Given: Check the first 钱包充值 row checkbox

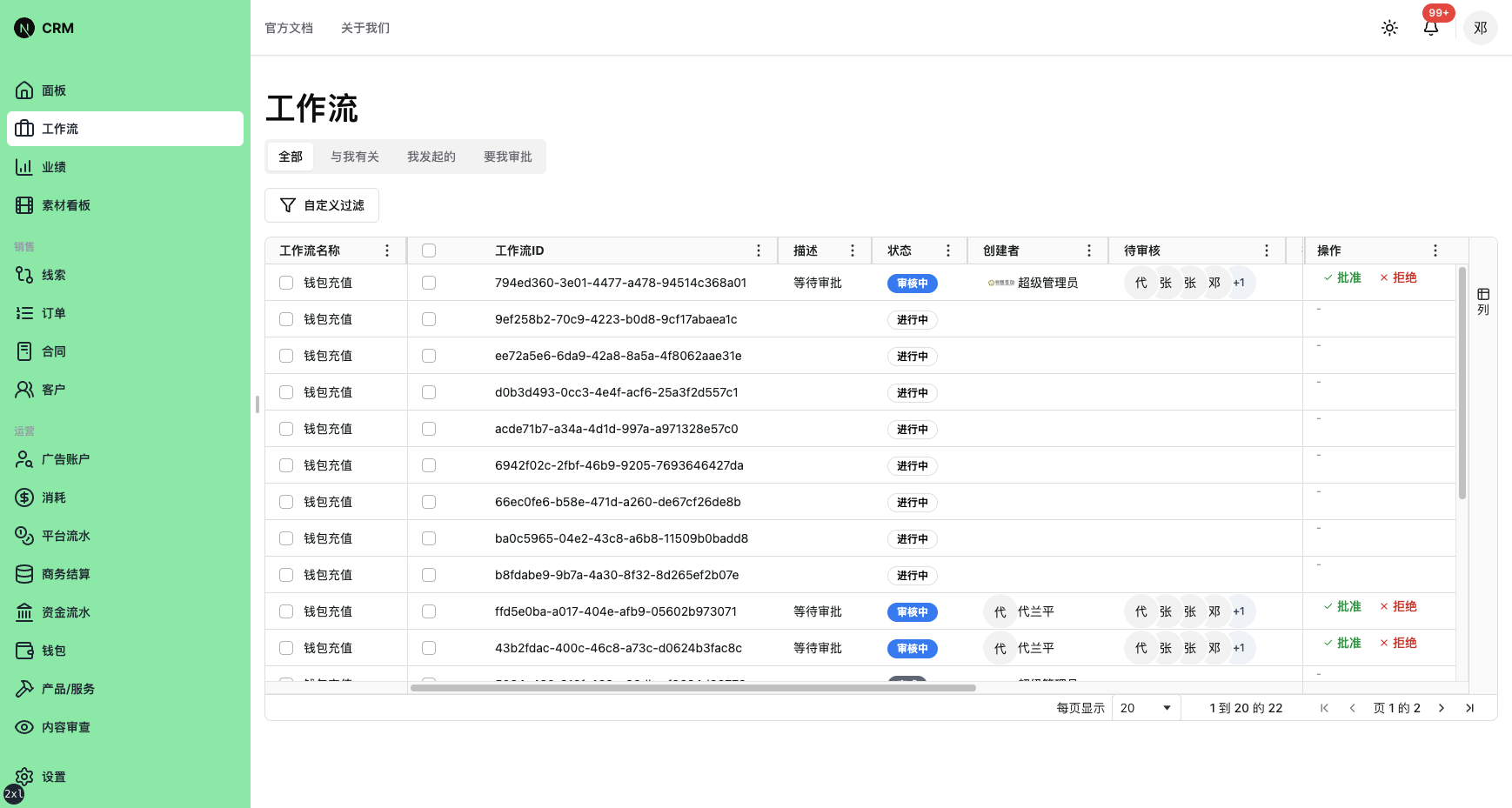Looking at the screenshot, I should [x=285, y=282].
